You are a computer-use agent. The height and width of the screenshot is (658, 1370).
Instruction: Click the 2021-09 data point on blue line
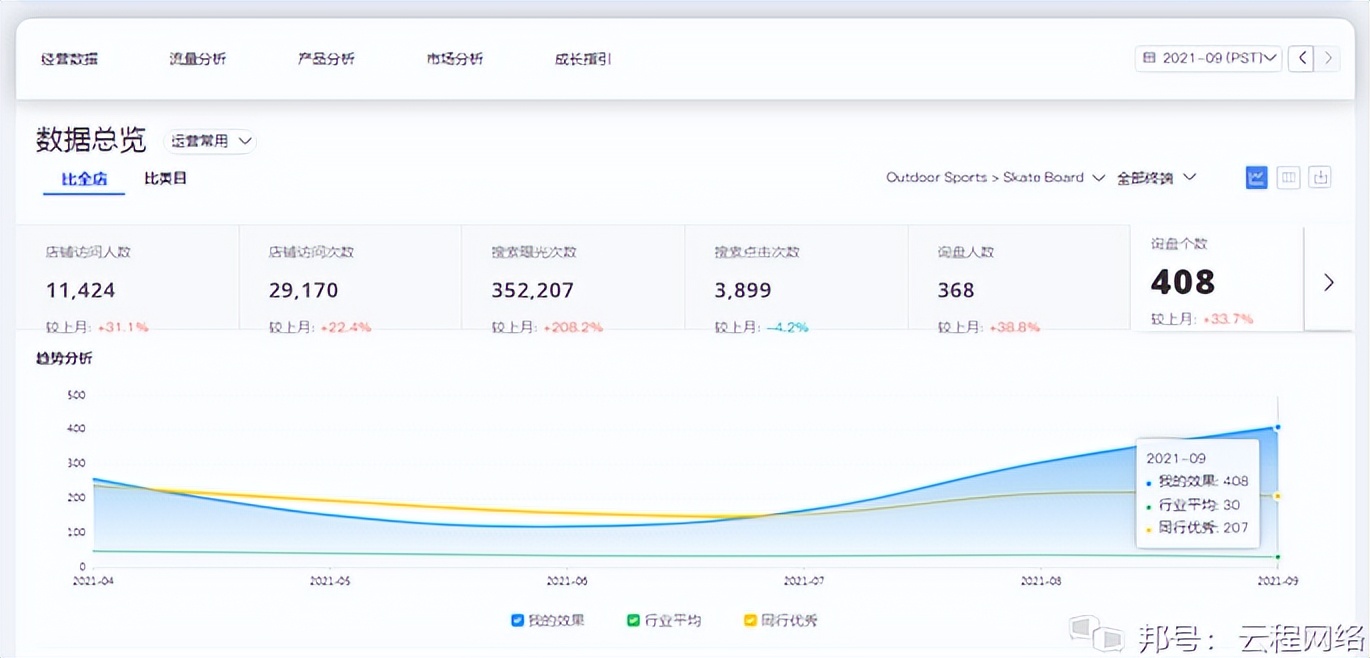point(1278,427)
